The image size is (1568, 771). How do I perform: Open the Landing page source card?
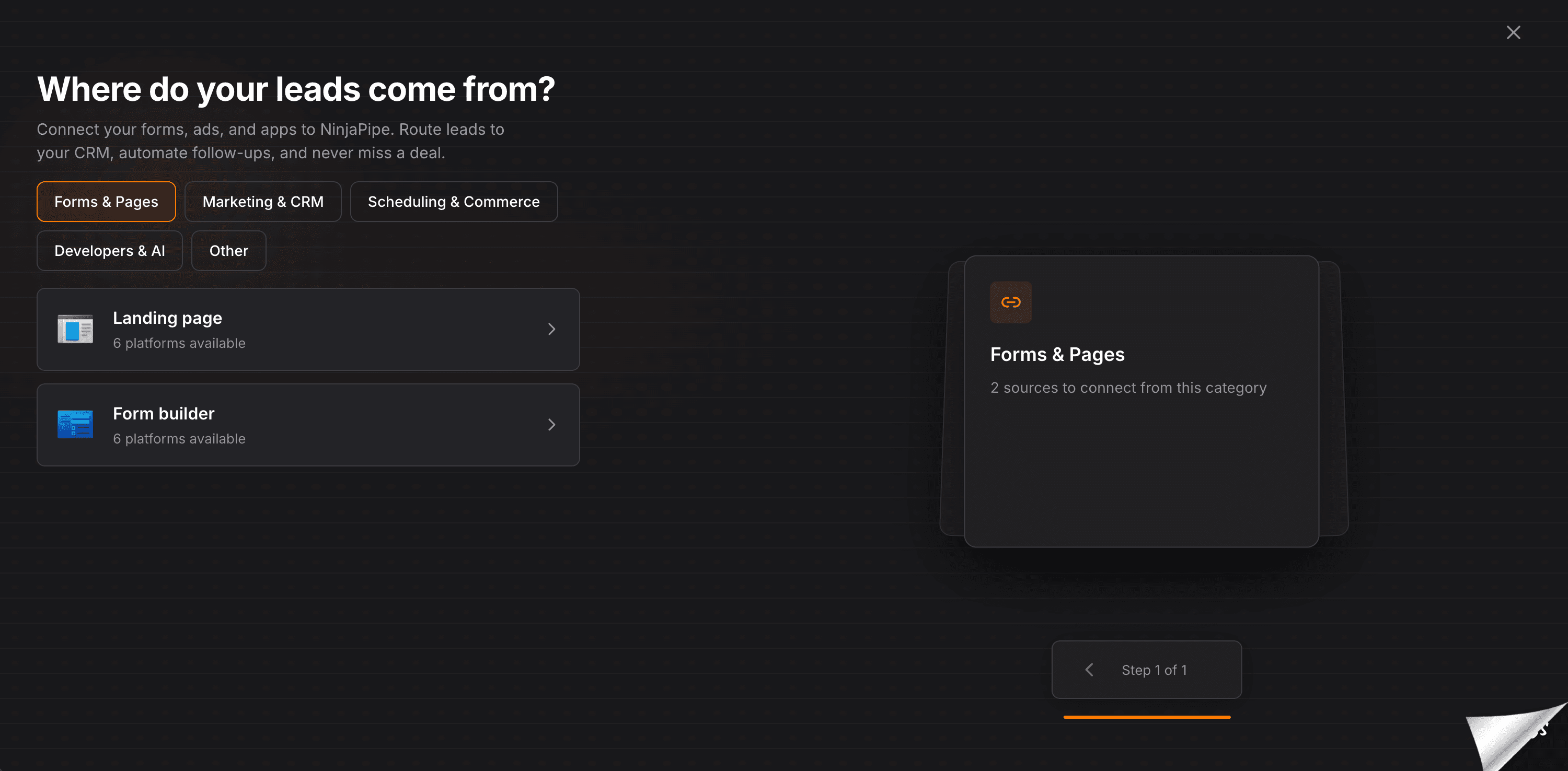tap(308, 329)
